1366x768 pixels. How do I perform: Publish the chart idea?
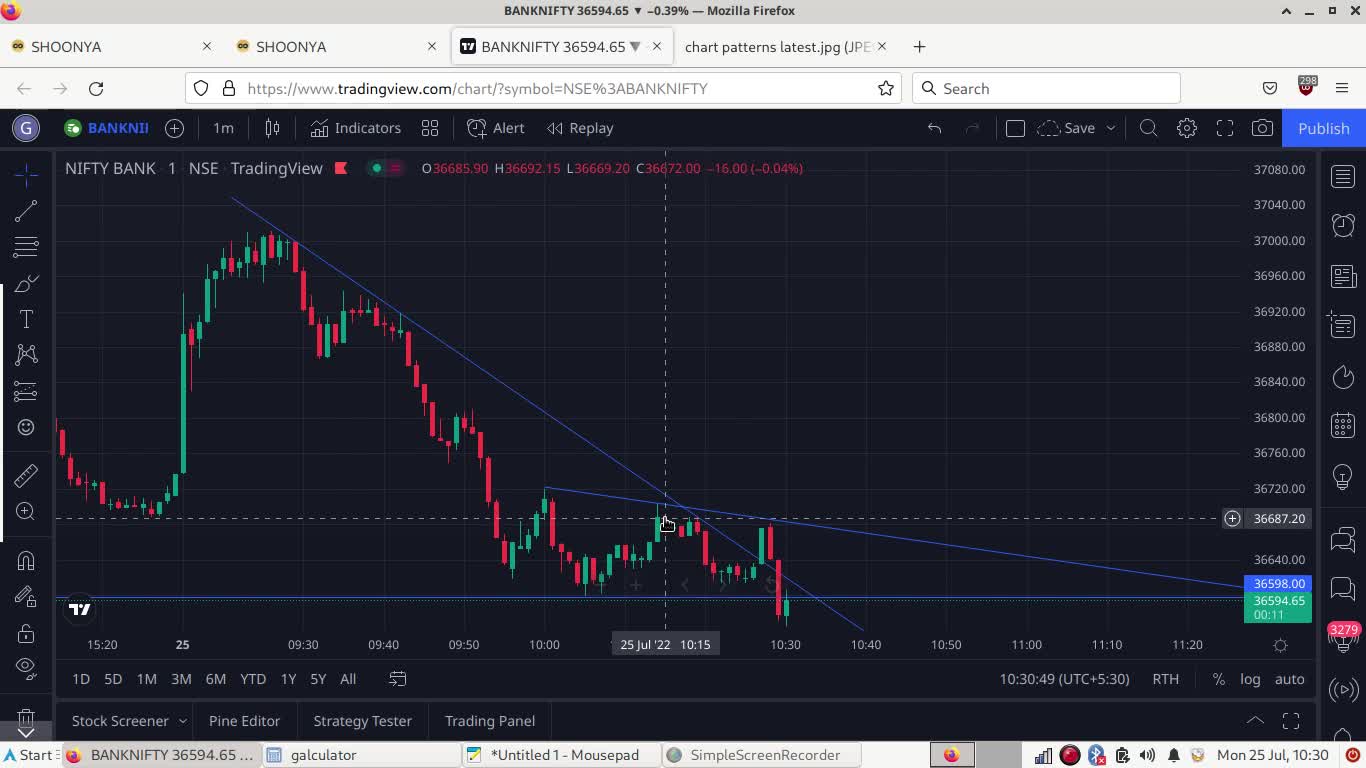[1324, 128]
